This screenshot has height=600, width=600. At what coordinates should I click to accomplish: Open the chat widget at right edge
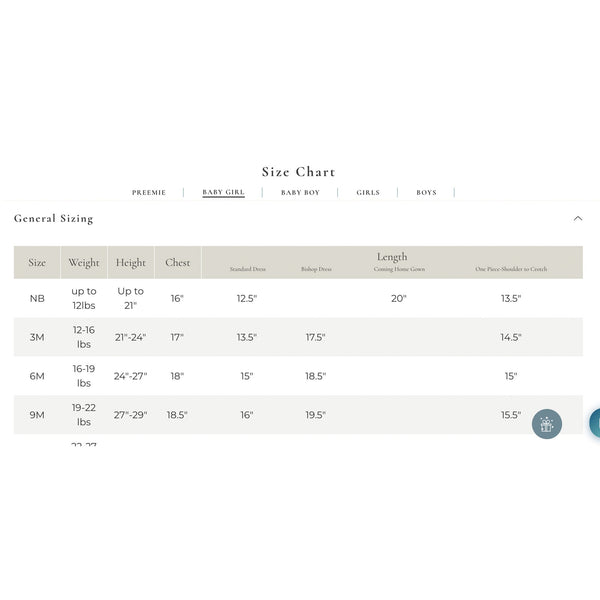[x=595, y=423]
